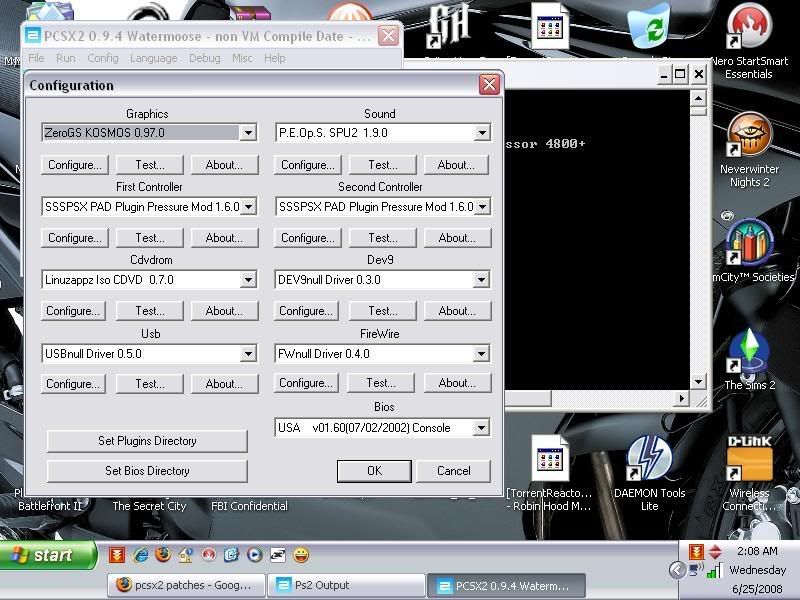Click Configure under Graphics
Screen dimensions: 800x600
click(75, 165)
